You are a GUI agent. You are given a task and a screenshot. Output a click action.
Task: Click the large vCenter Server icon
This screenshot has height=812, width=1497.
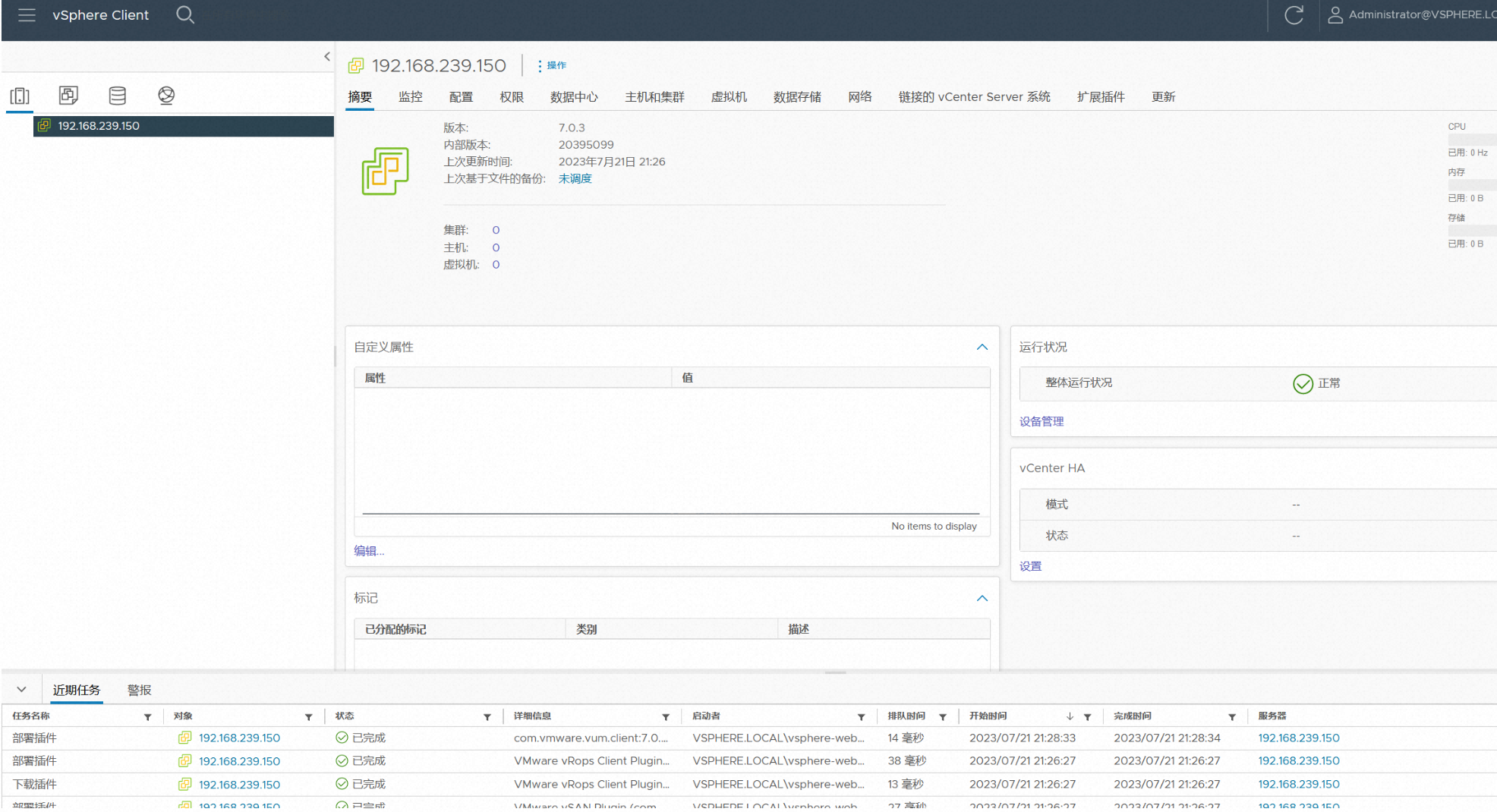tap(385, 171)
